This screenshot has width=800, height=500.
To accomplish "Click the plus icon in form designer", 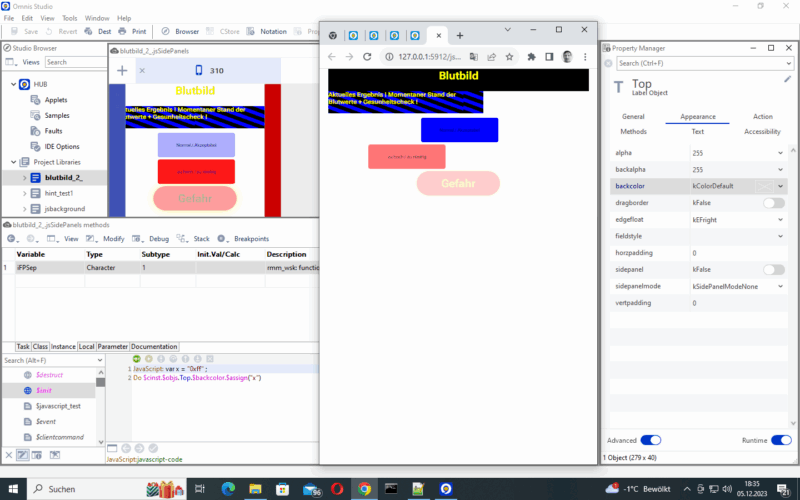I will click(x=122, y=71).
